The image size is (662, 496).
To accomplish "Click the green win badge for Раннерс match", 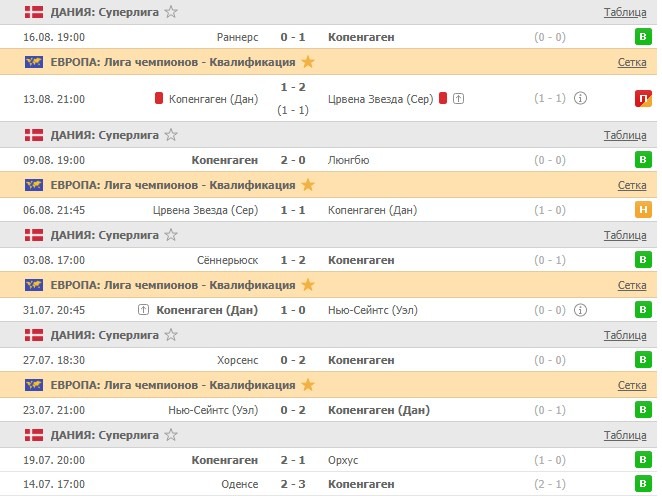I will pyautogui.click(x=642, y=37).
